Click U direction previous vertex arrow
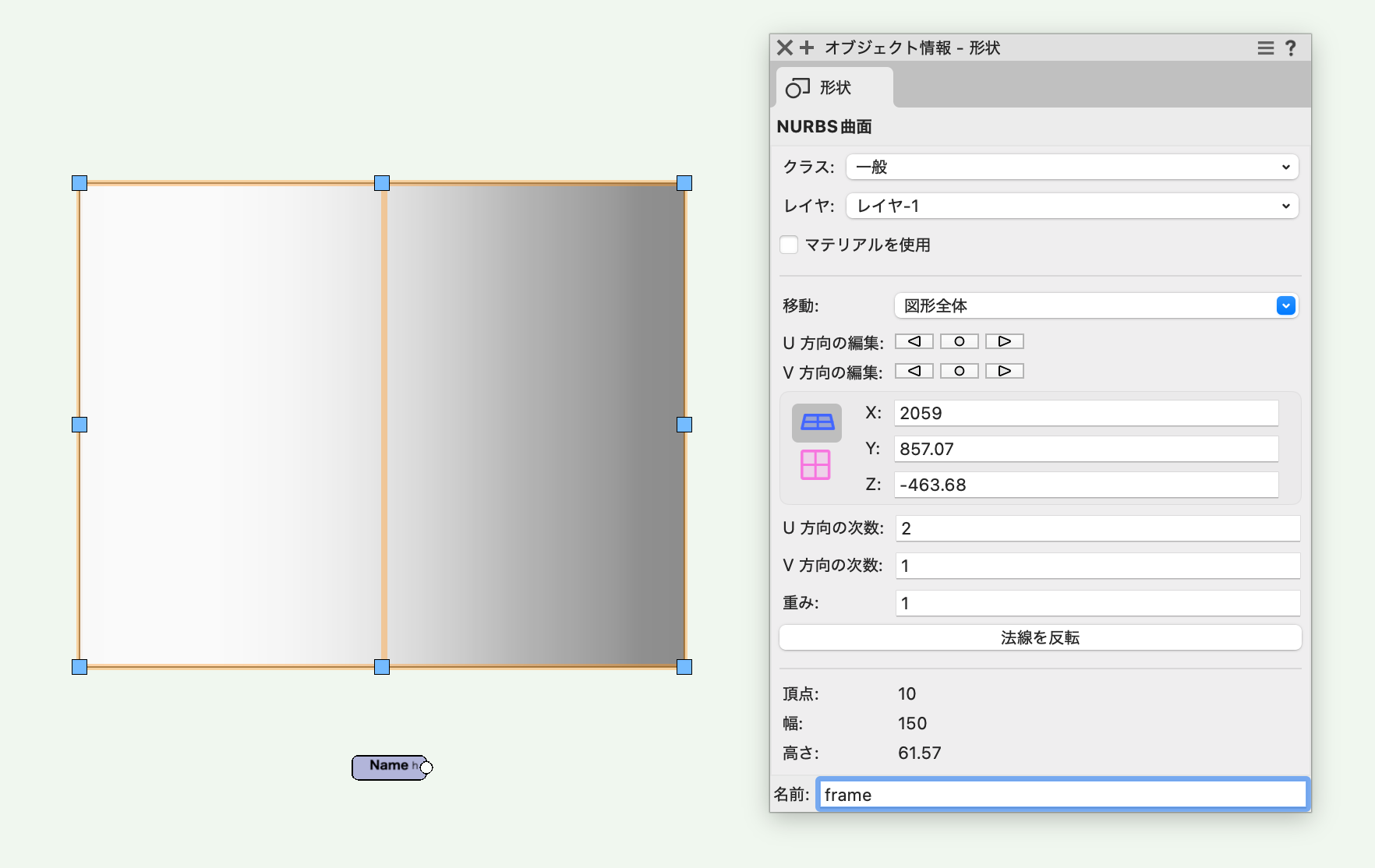The image size is (1375, 868). (914, 341)
